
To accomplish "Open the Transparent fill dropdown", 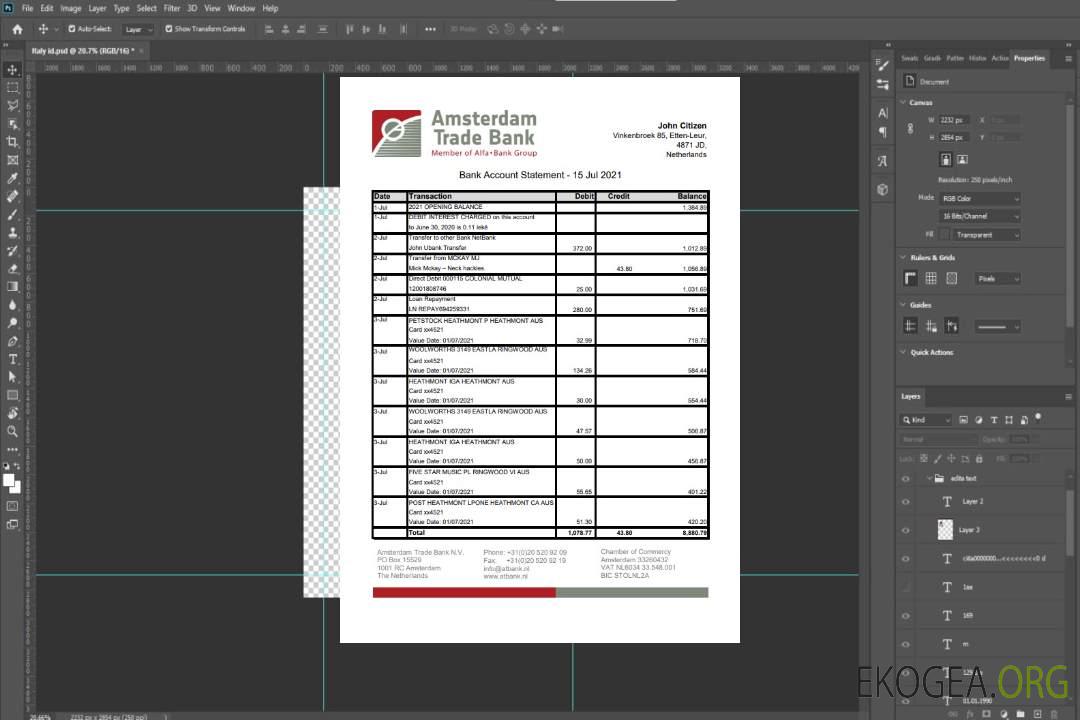I will click(x=987, y=235).
